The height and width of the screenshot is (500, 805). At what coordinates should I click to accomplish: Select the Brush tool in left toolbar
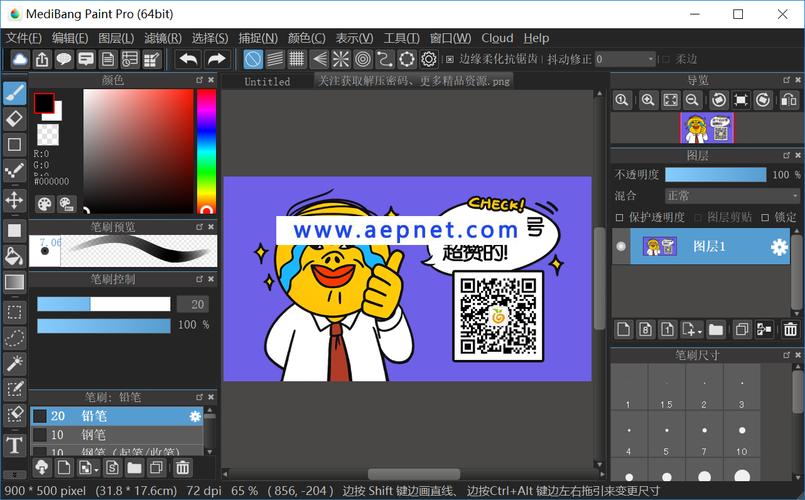click(15, 93)
